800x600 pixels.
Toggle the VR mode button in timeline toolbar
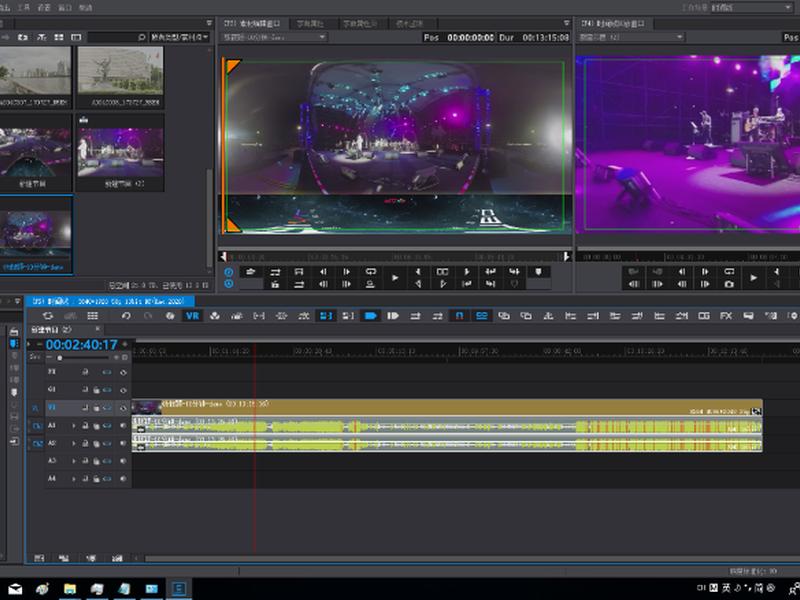pos(192,316)
